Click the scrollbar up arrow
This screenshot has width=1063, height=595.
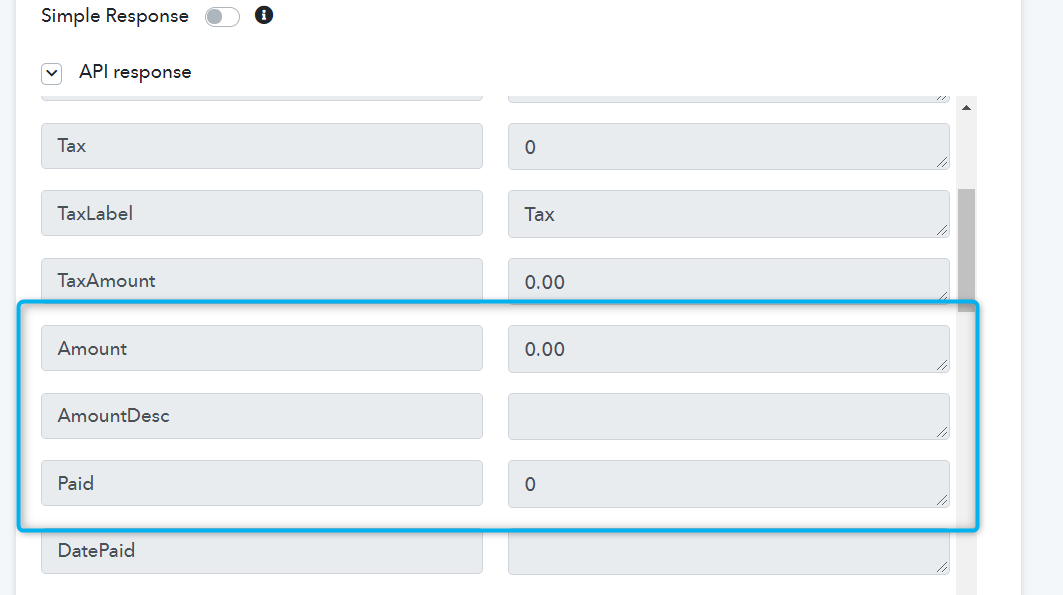[x=966, y=108]
